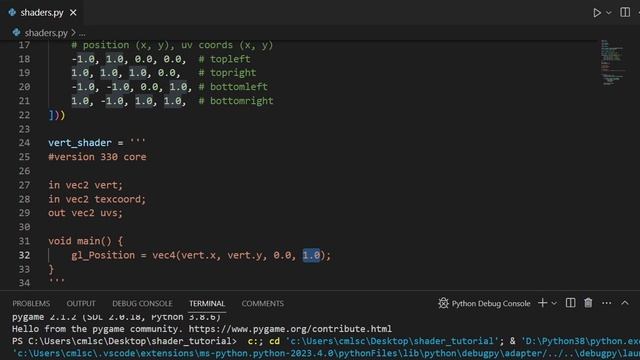Image resolution: width=640 pixels, height=360 pixels.
Task: Open the COMMENTS panel tab
Action: click(x=262, y=304)
